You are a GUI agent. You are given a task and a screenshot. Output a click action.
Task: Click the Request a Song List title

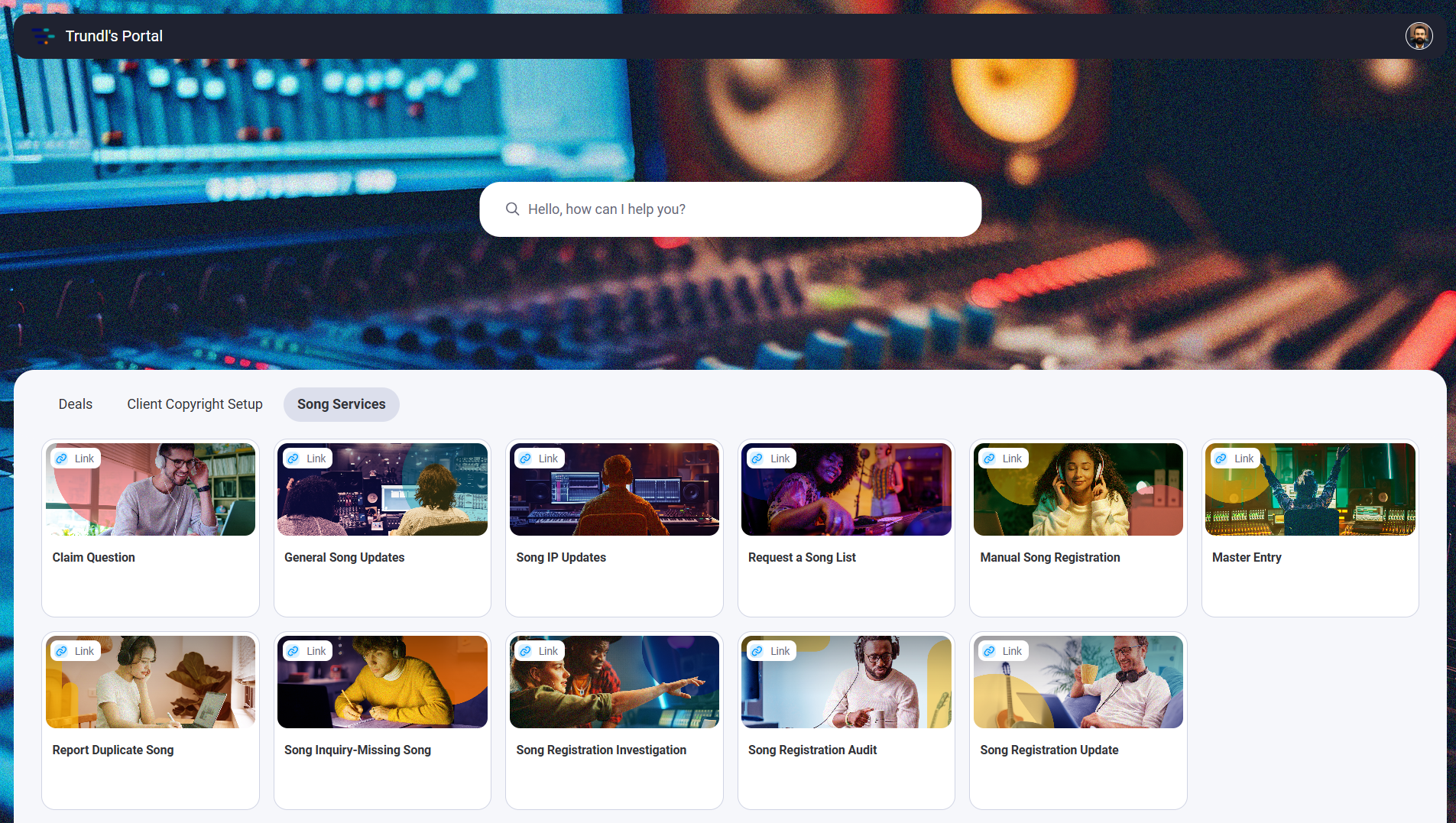pos(802,558)
